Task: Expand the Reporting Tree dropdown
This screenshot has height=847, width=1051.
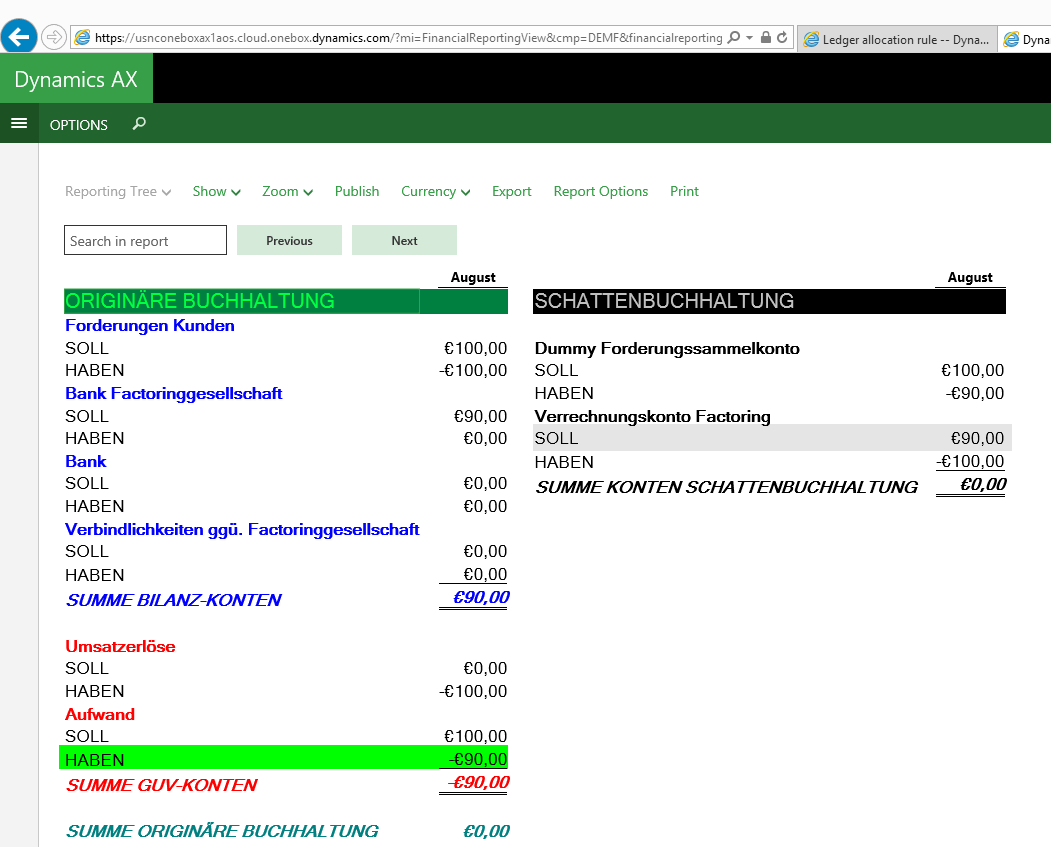Action: pos(118,191)
